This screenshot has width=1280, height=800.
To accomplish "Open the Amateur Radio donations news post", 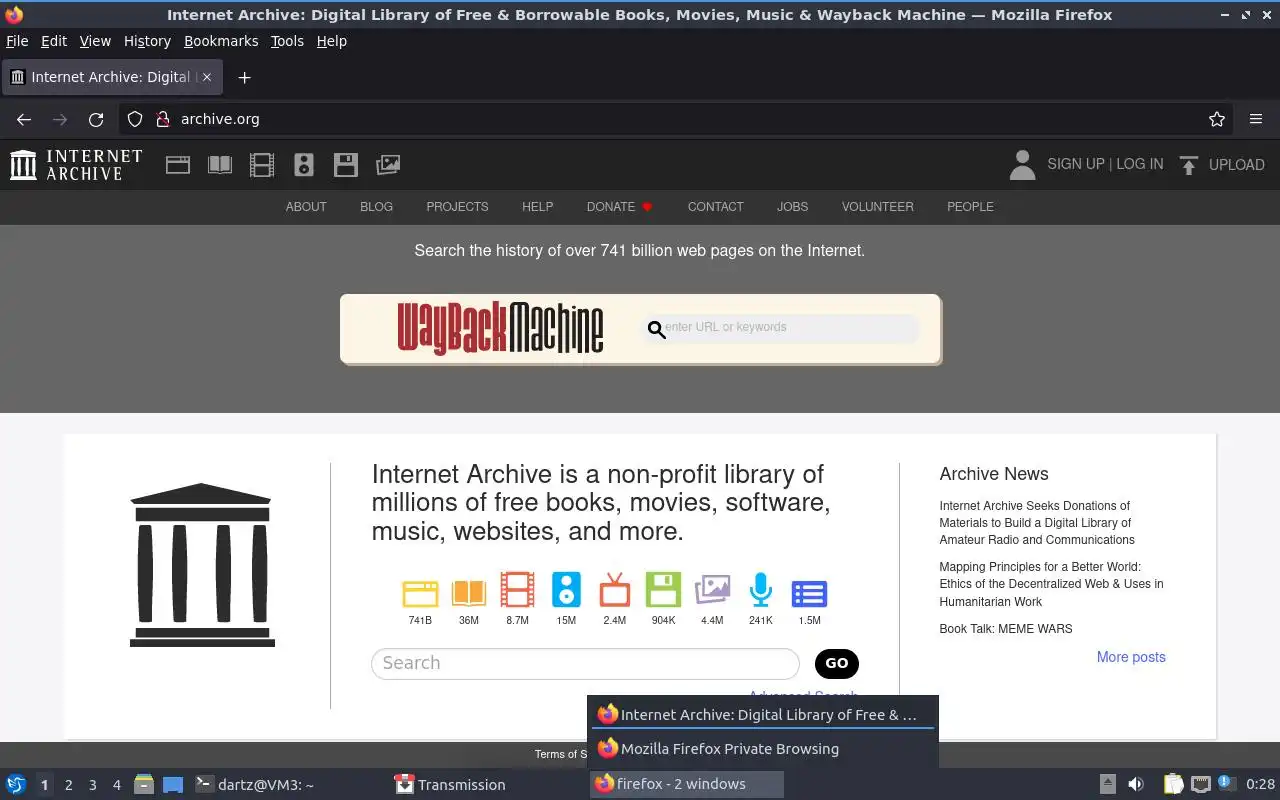I will (1037, 522).
